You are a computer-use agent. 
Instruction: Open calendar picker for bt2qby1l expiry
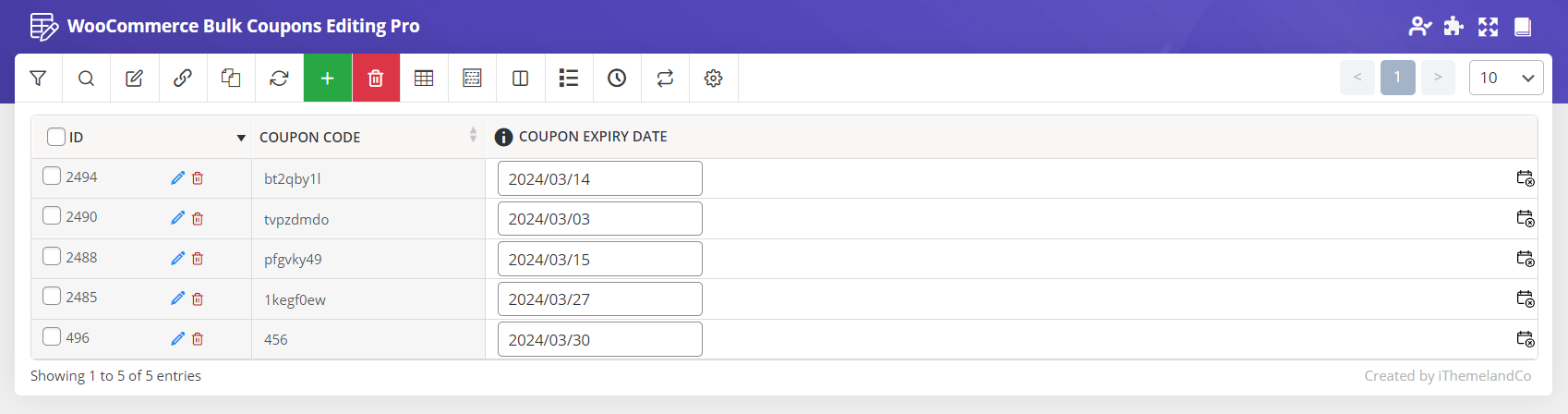click(x=1526, y=178)
